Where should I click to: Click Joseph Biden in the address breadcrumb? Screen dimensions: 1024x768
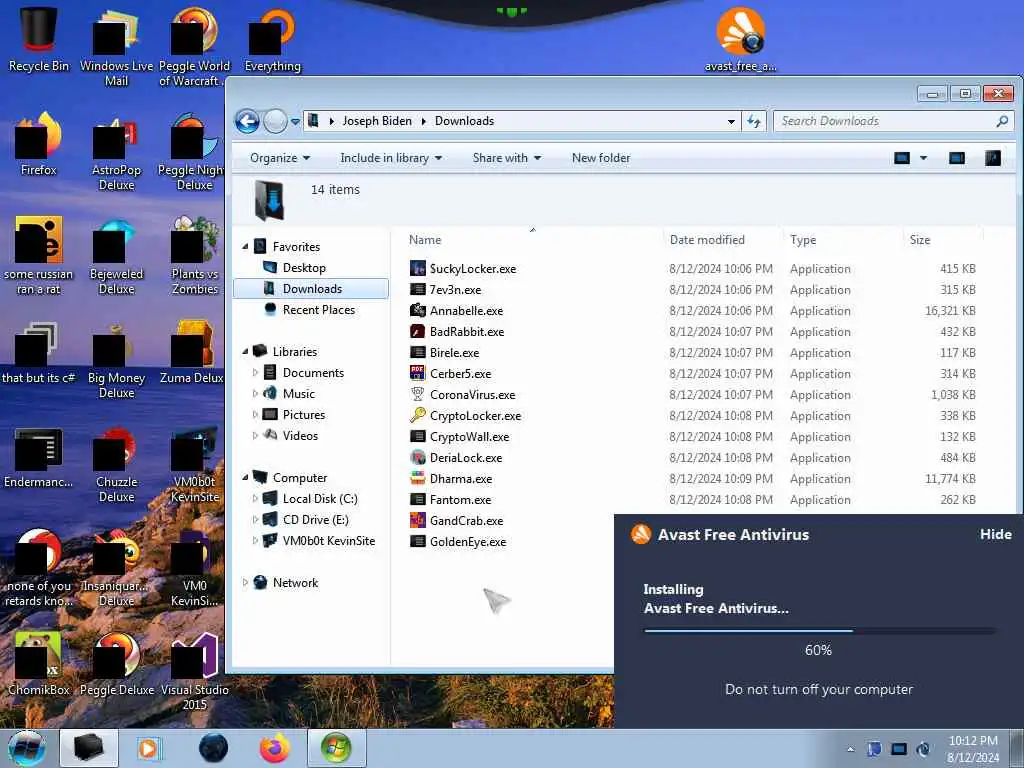(377, 121)
